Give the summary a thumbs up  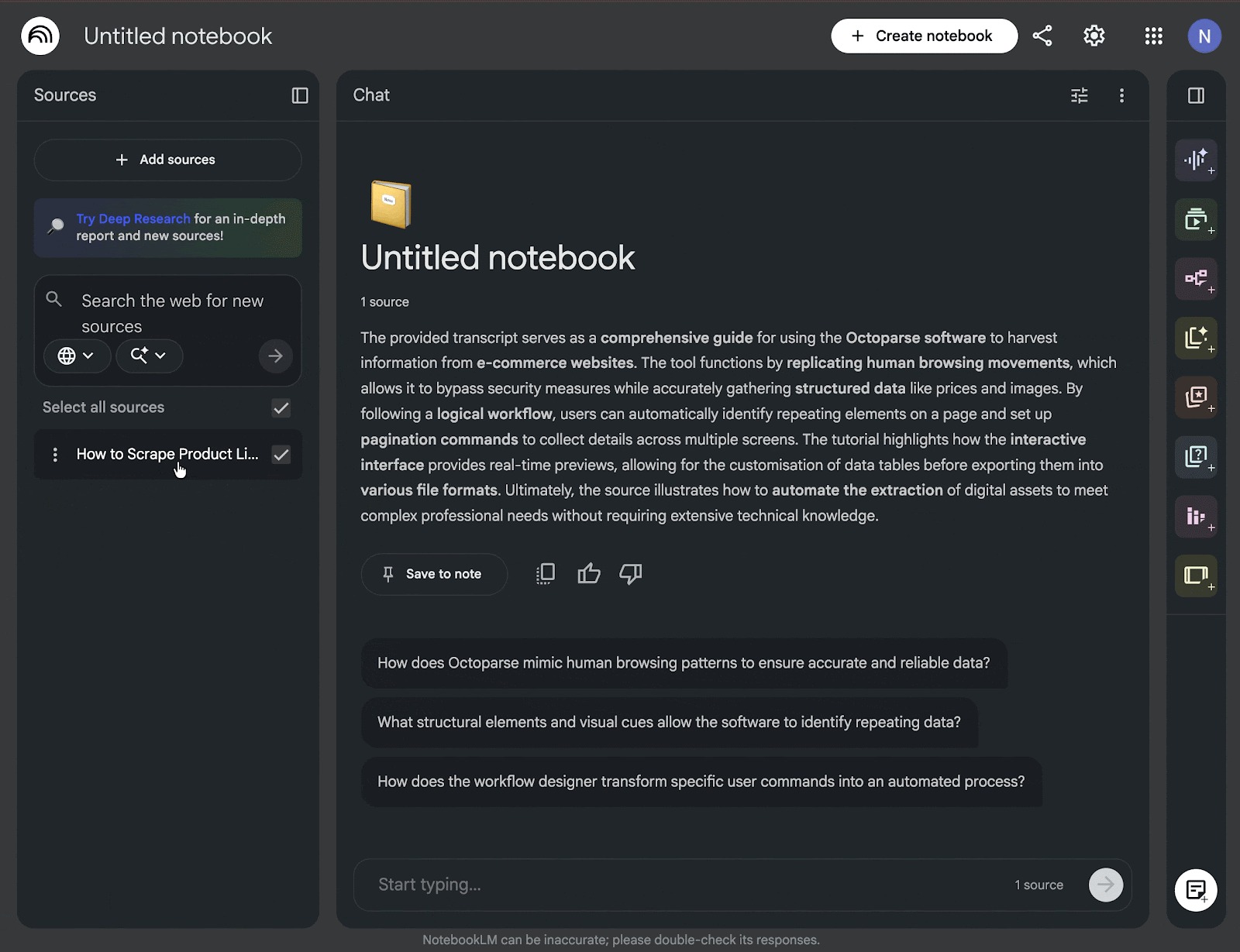pyautogui.click(x=588, y=573)
